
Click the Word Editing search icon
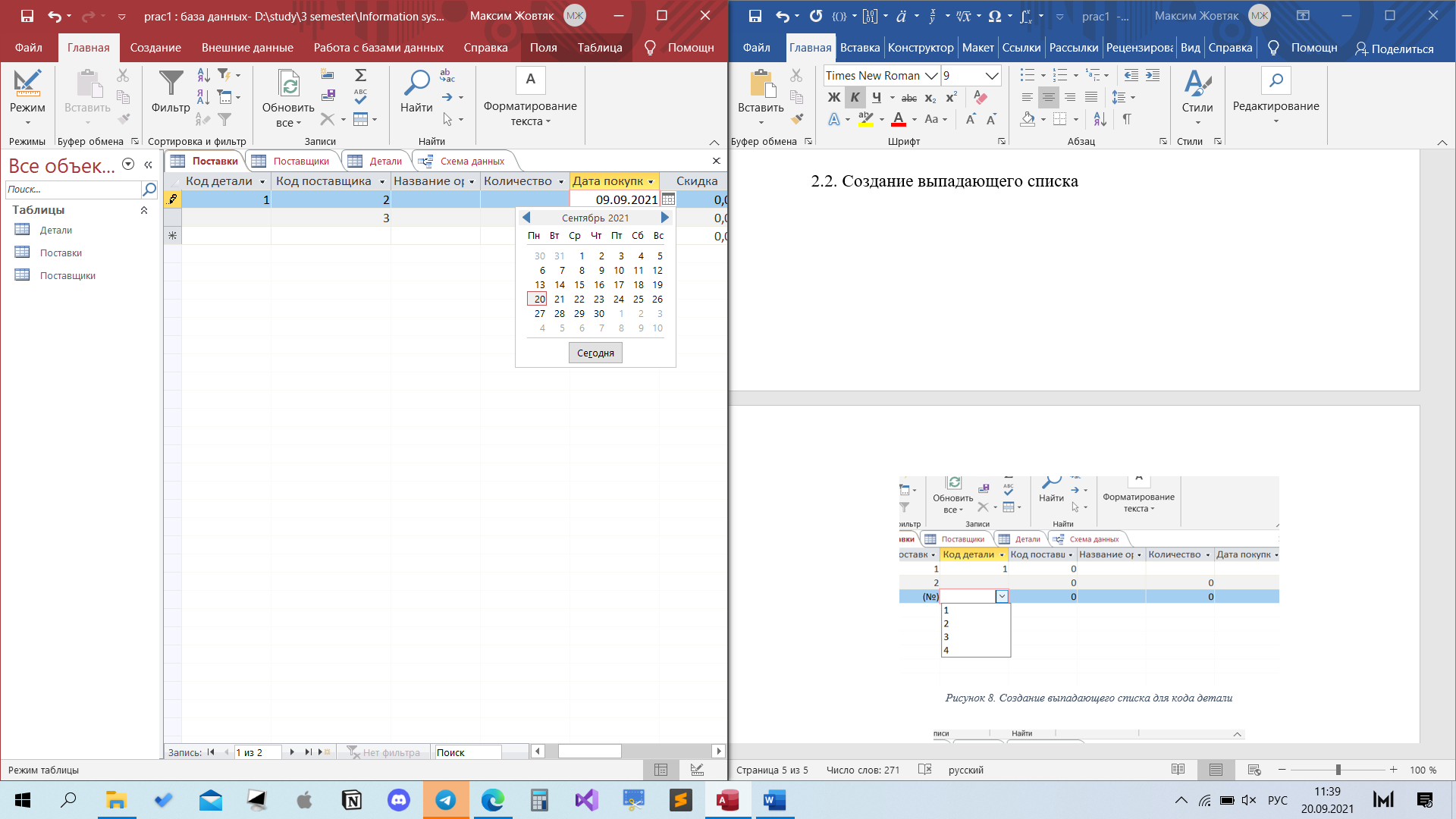1276,80
